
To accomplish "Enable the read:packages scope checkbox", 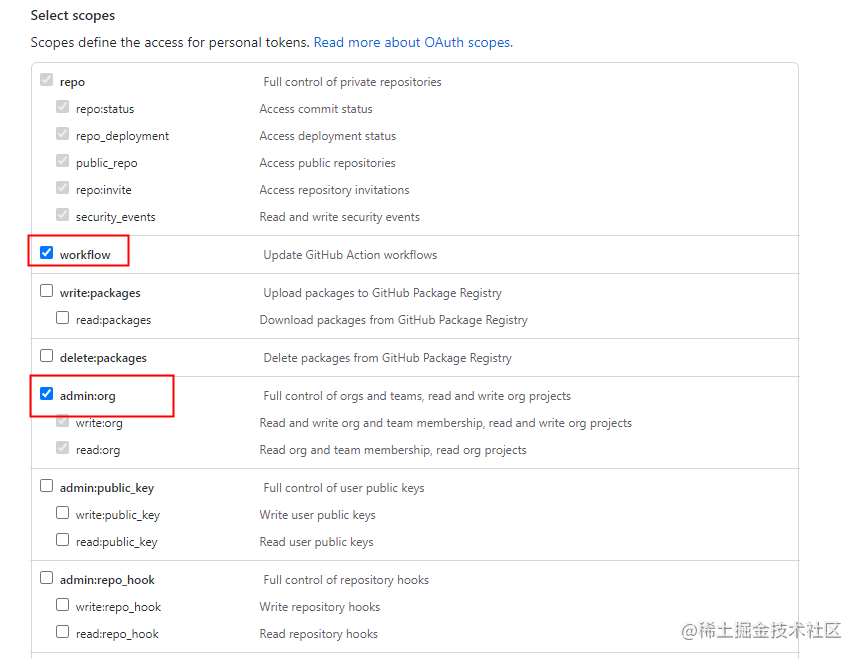I will click(63, 318).
